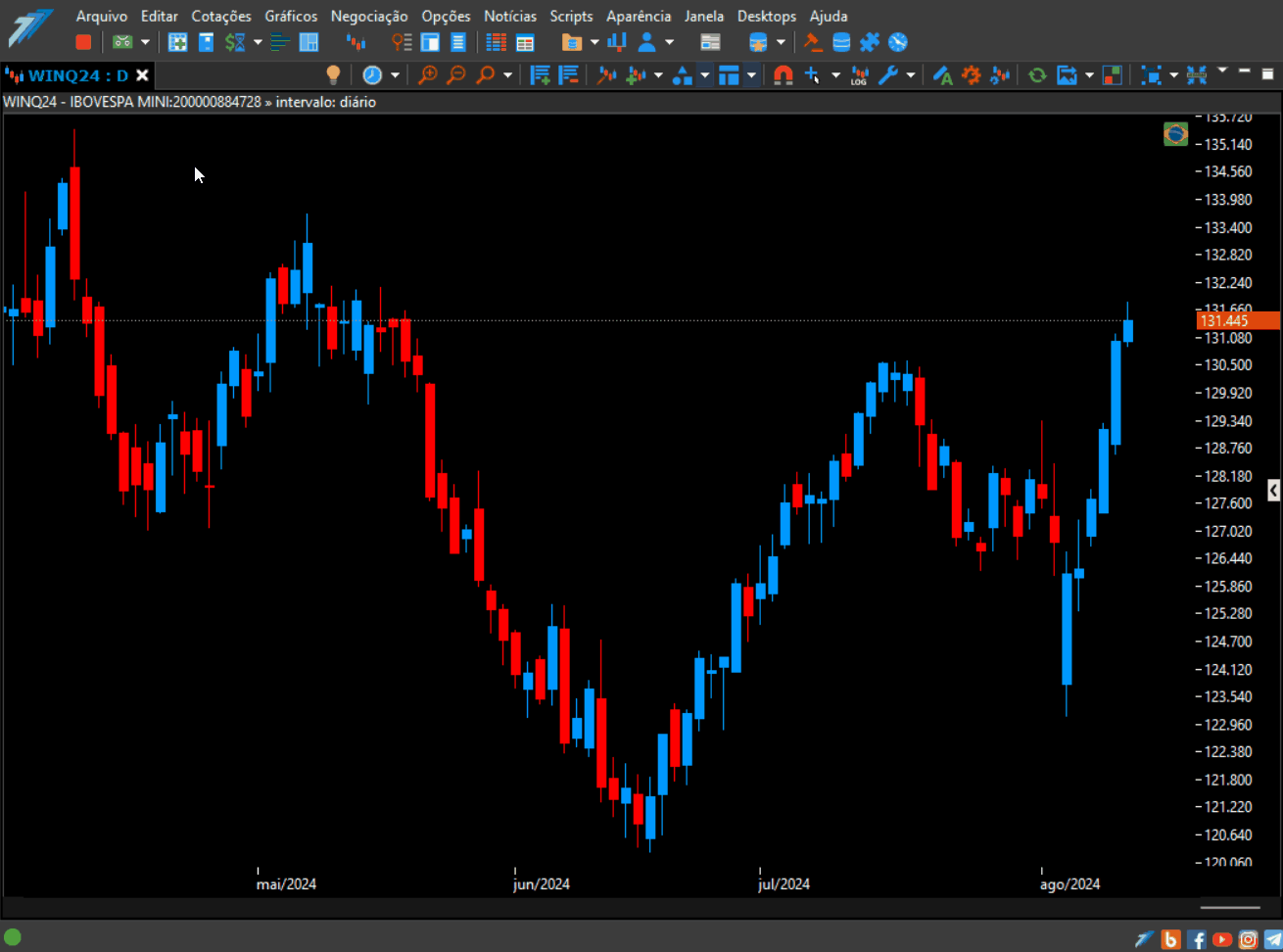The width and height of the screenshot is (1283, 952).
Task: Expand the shapes drawing dropdown arrow
Action: (704, 74)
